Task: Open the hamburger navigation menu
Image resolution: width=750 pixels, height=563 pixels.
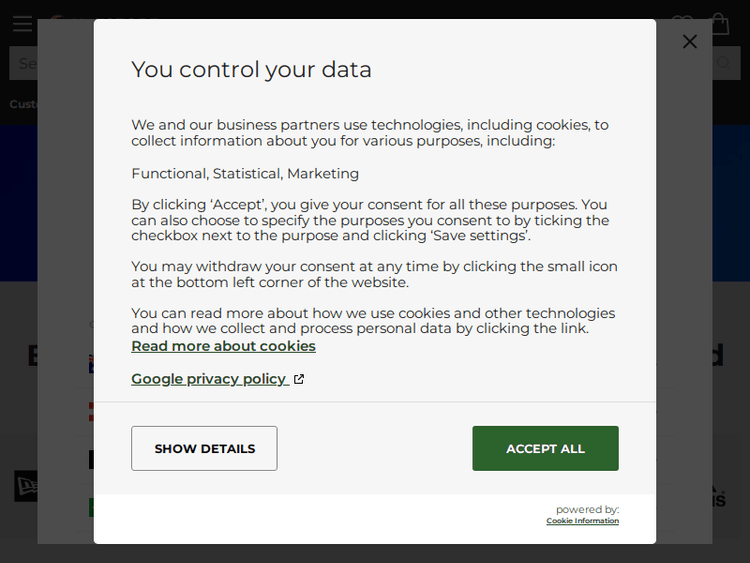Action: [x=22, y=24]
